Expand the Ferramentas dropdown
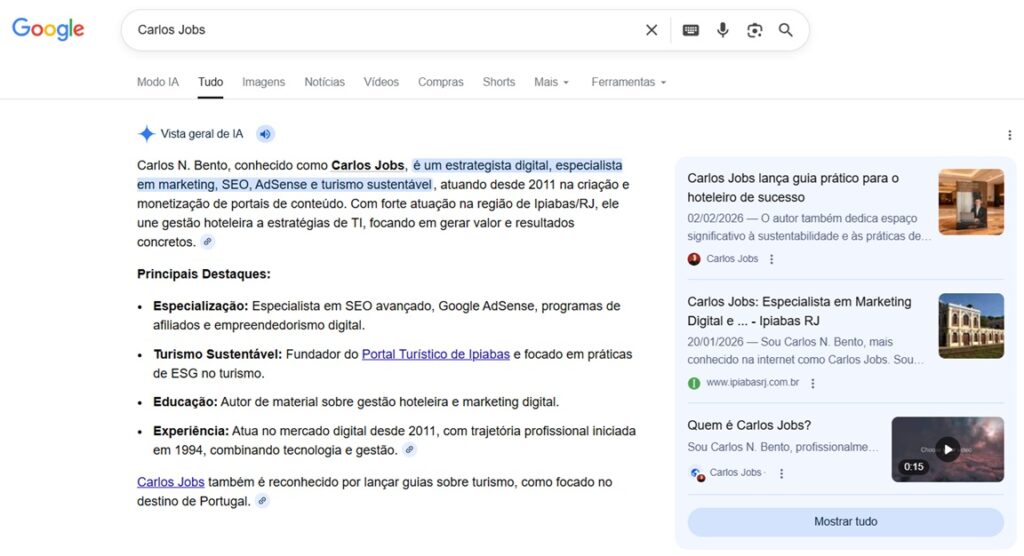The width and height of the screenshot is (1024, 556). [x=628, y=82]
